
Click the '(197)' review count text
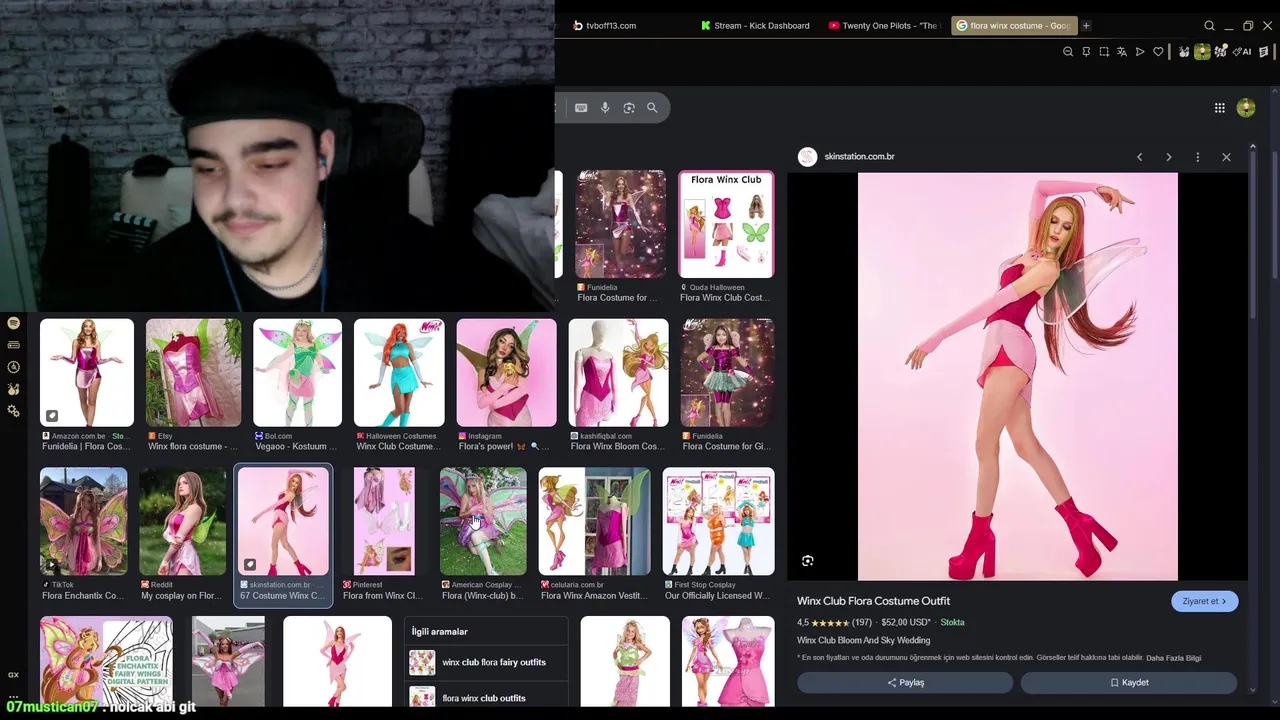coord(862,622)
